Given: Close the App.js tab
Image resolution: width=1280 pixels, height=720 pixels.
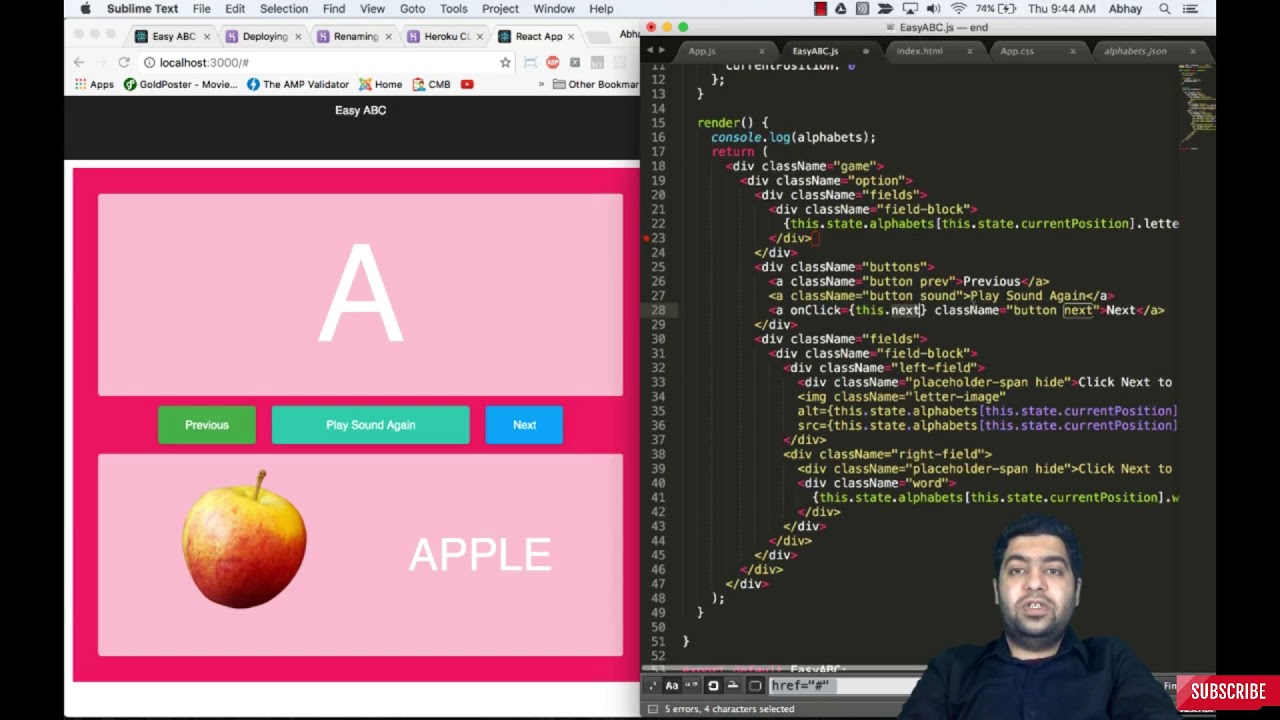Looking at the screenshot, I should click(x=762, y=51).
